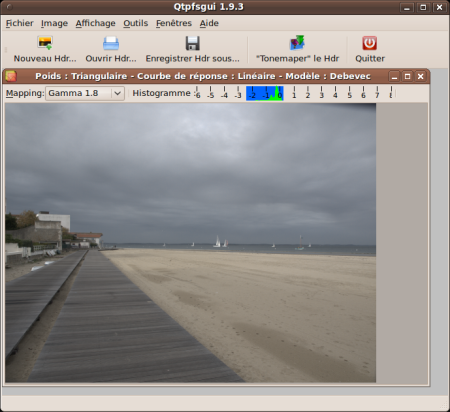Image resolution: width=450 pixels, height=412 pixels.
Task: Click the window menu button in the title bar
Action: [9, 7]
